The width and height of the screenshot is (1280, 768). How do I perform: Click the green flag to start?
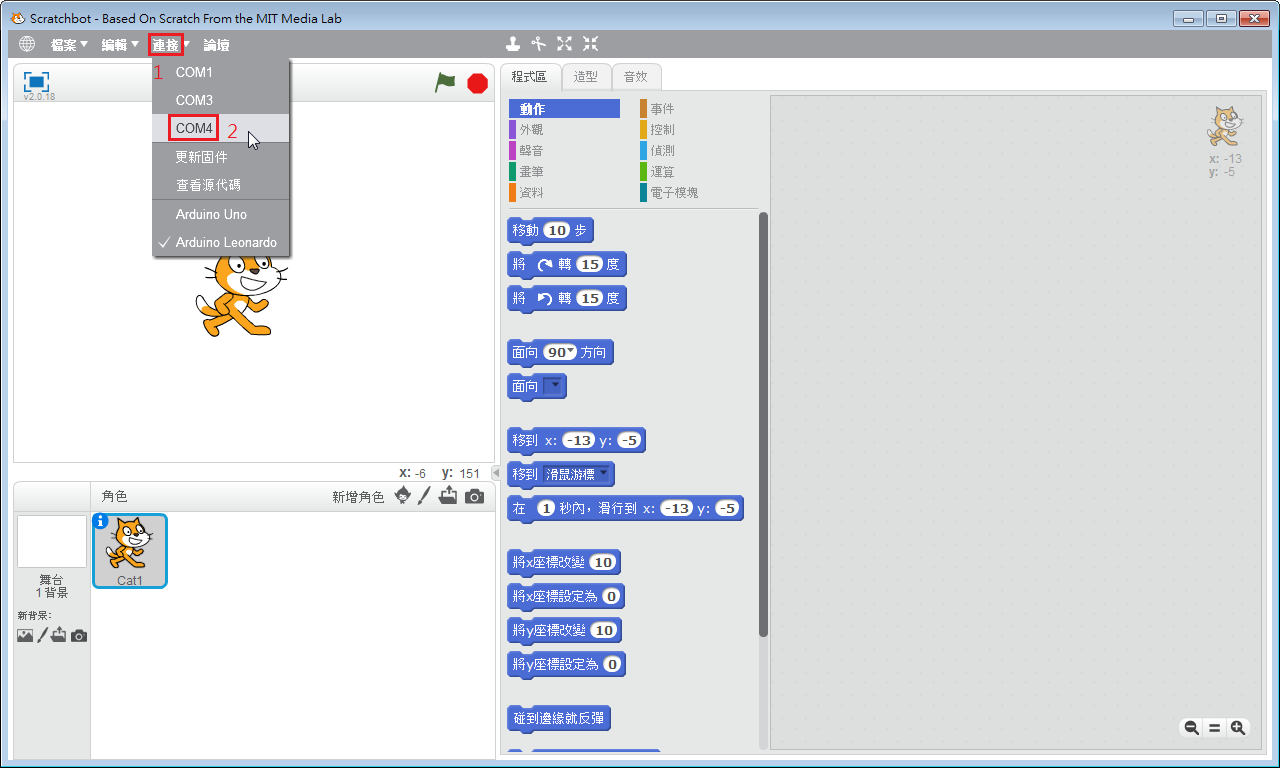(x=445, y=83)
